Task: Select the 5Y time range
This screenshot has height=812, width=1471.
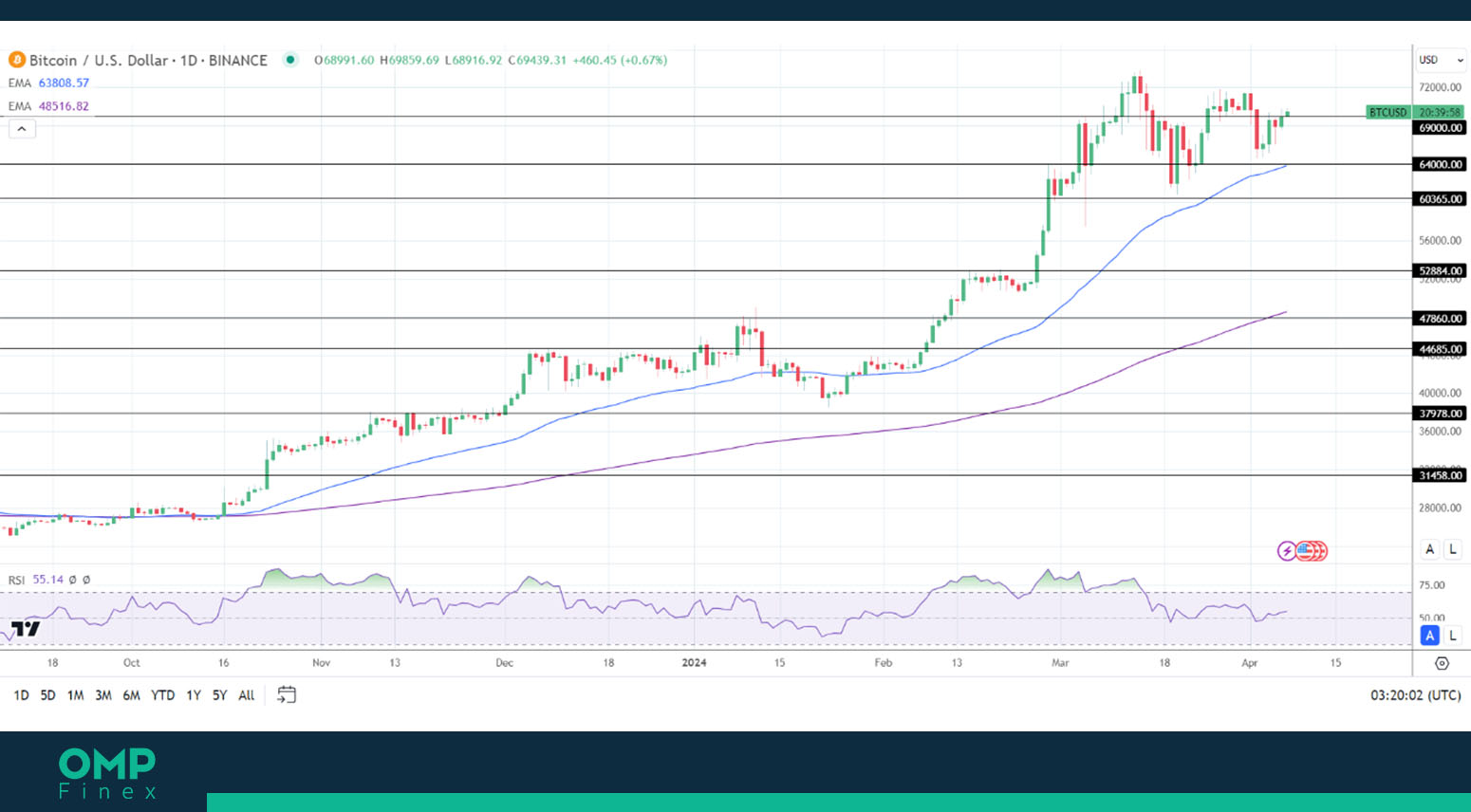Action: [x=219, y=695]
